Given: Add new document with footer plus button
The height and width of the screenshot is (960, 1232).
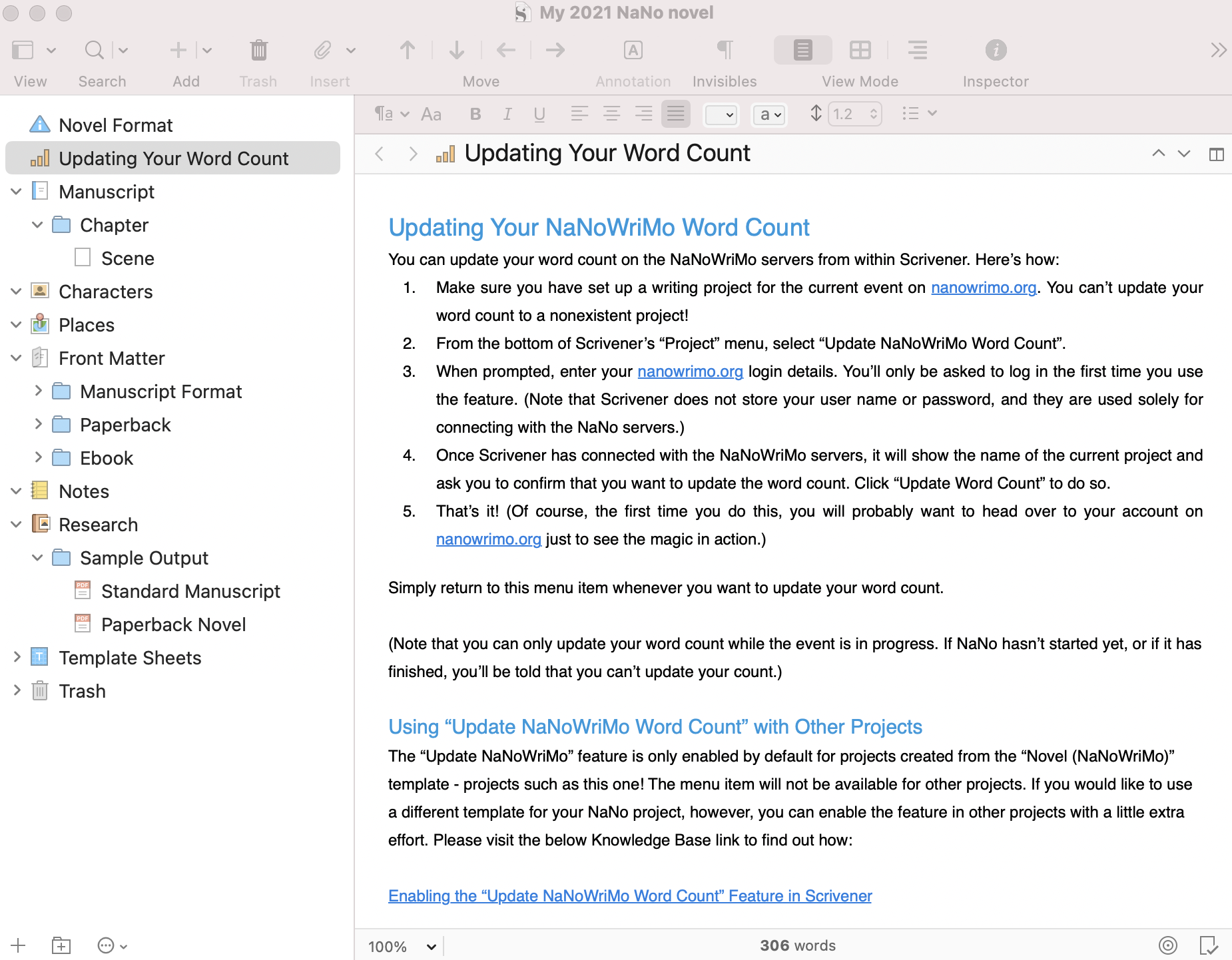Looking at the screenshot, I should (18, 945).
